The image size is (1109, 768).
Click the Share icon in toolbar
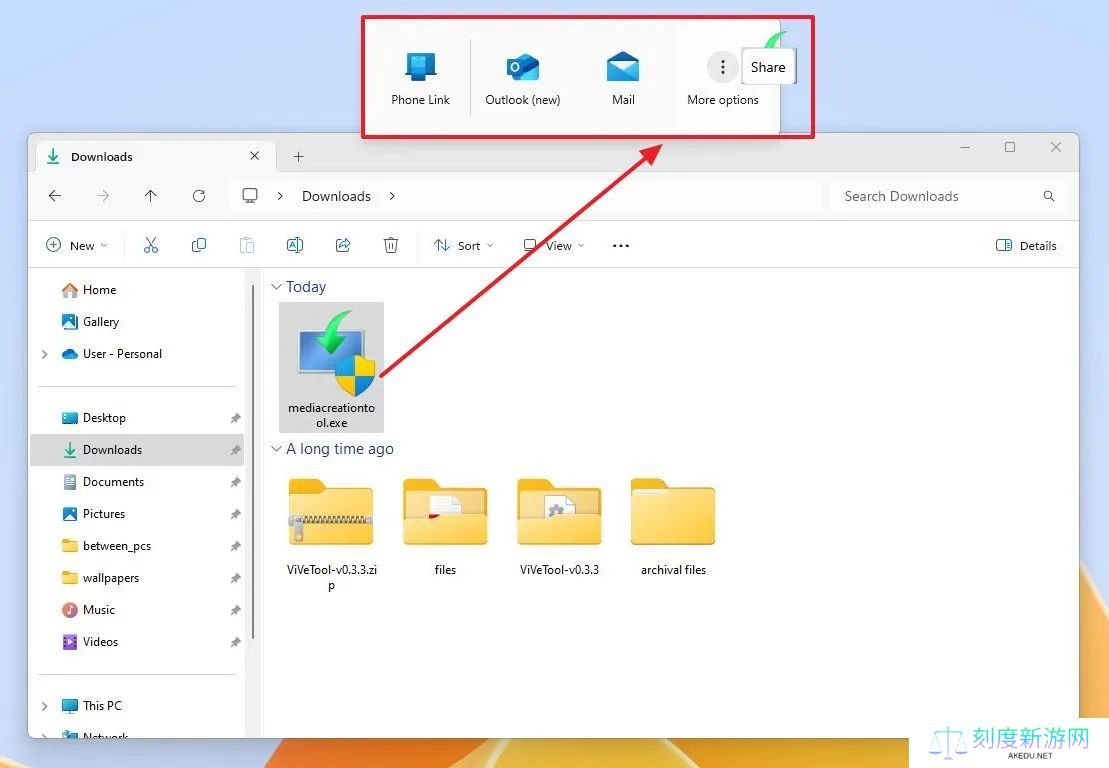(343, 245)
